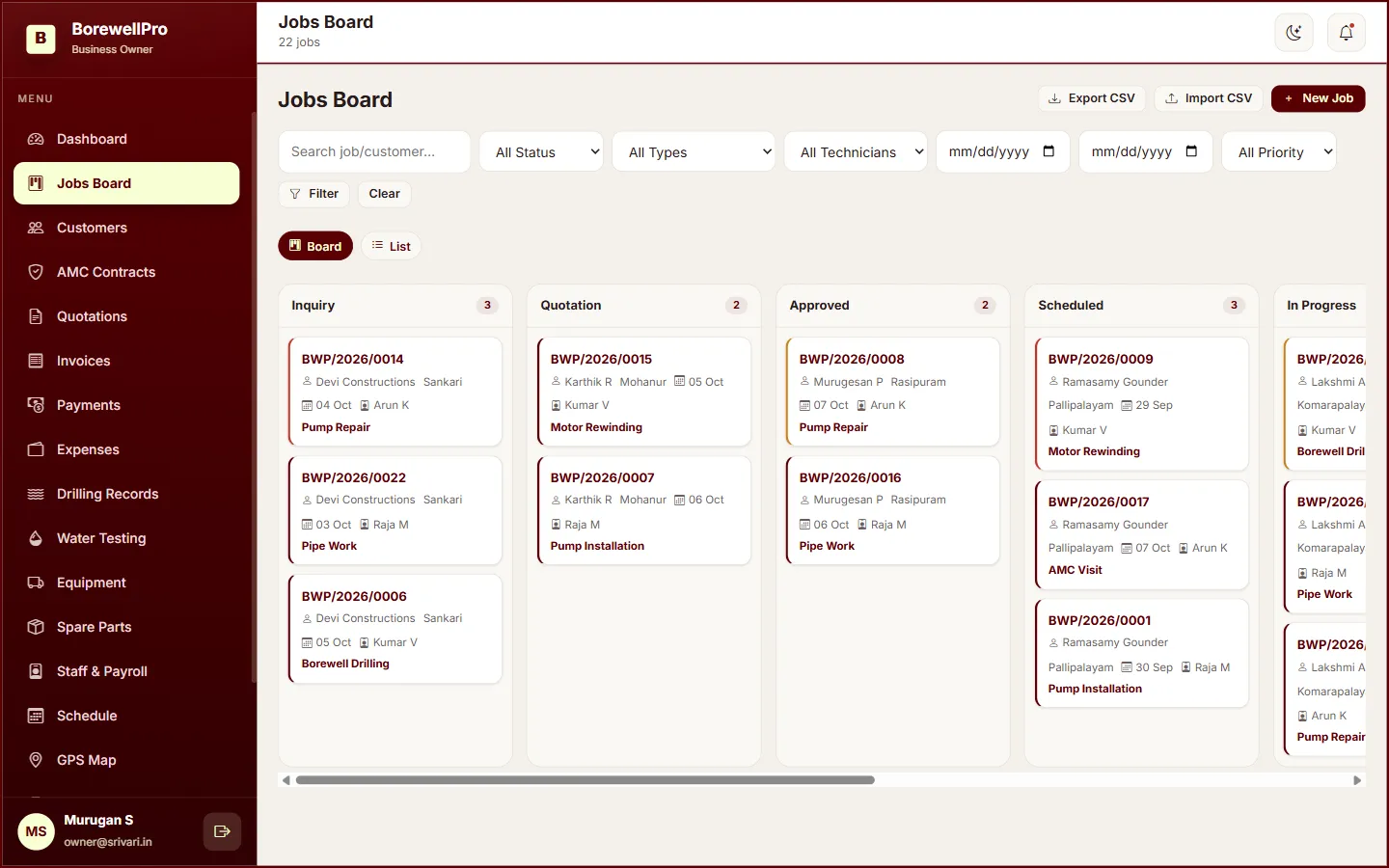Open job card BWP/2026/0001
This screenshot has height=868, width=1389.
(1142, 653)
